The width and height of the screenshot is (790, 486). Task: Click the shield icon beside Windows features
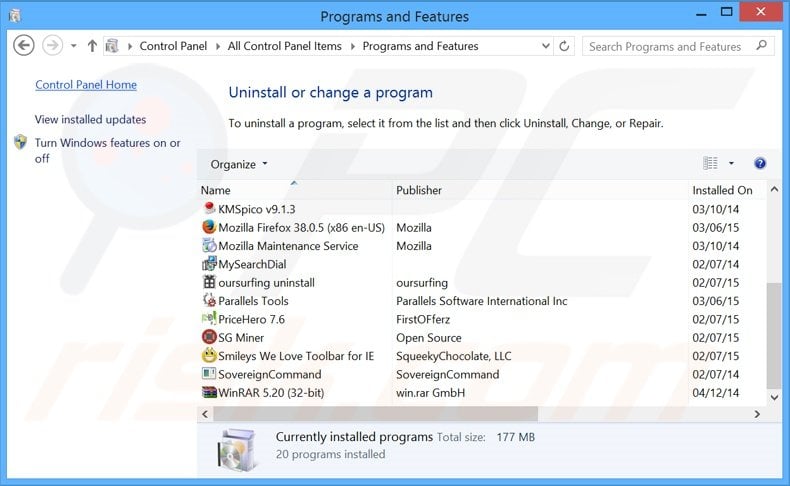[x=21, y=143]
